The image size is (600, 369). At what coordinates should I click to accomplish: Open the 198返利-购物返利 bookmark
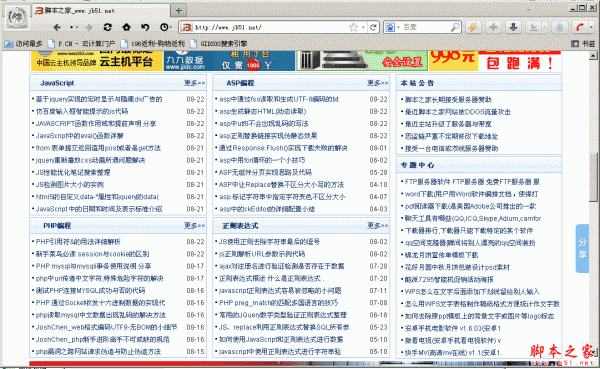[x=152, y=44]
